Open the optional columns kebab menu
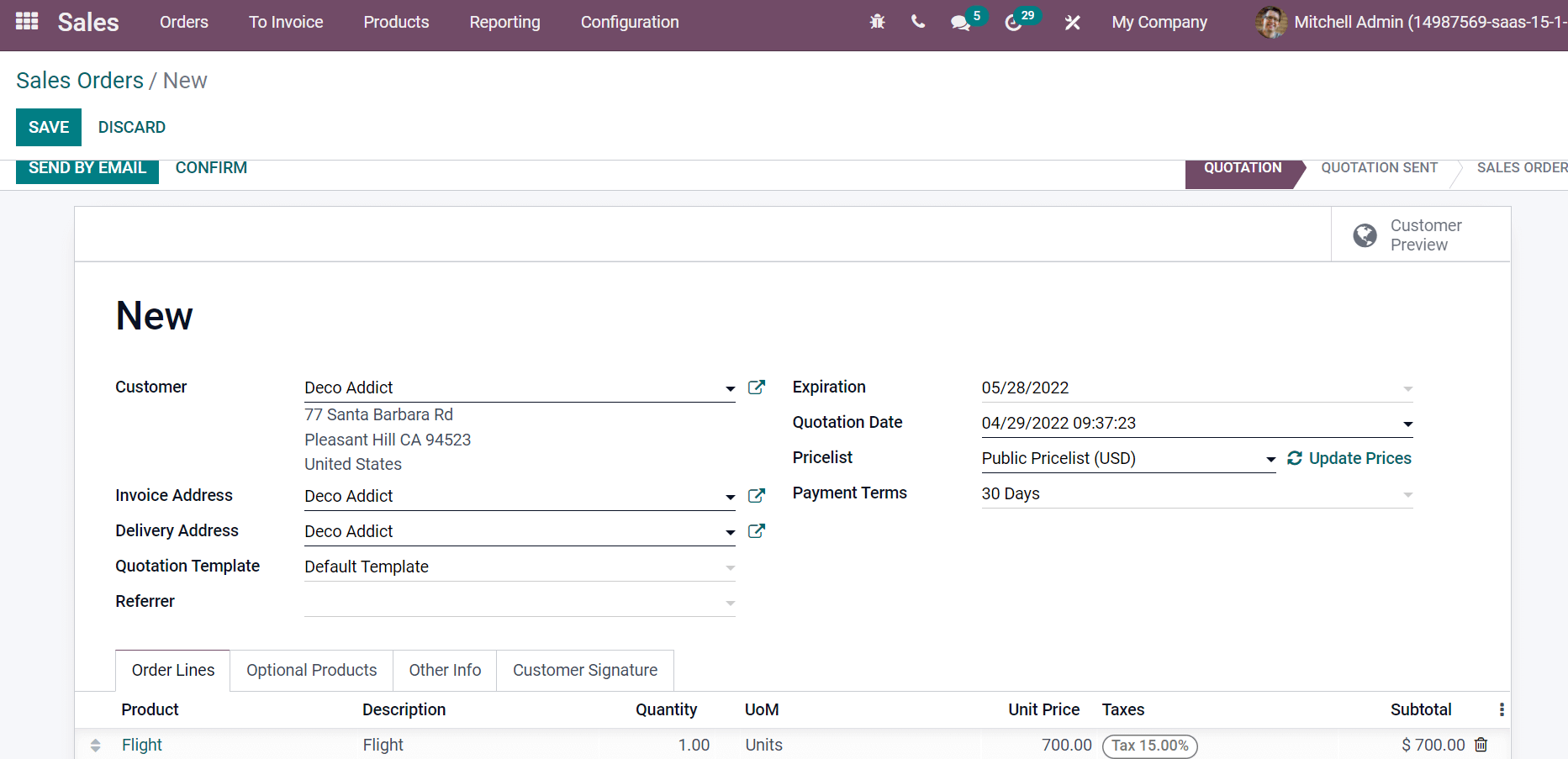1568x759 pixels. pos(1502,709)
